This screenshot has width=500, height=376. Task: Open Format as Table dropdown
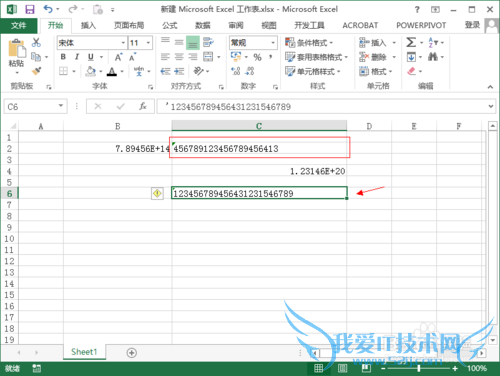316,57
